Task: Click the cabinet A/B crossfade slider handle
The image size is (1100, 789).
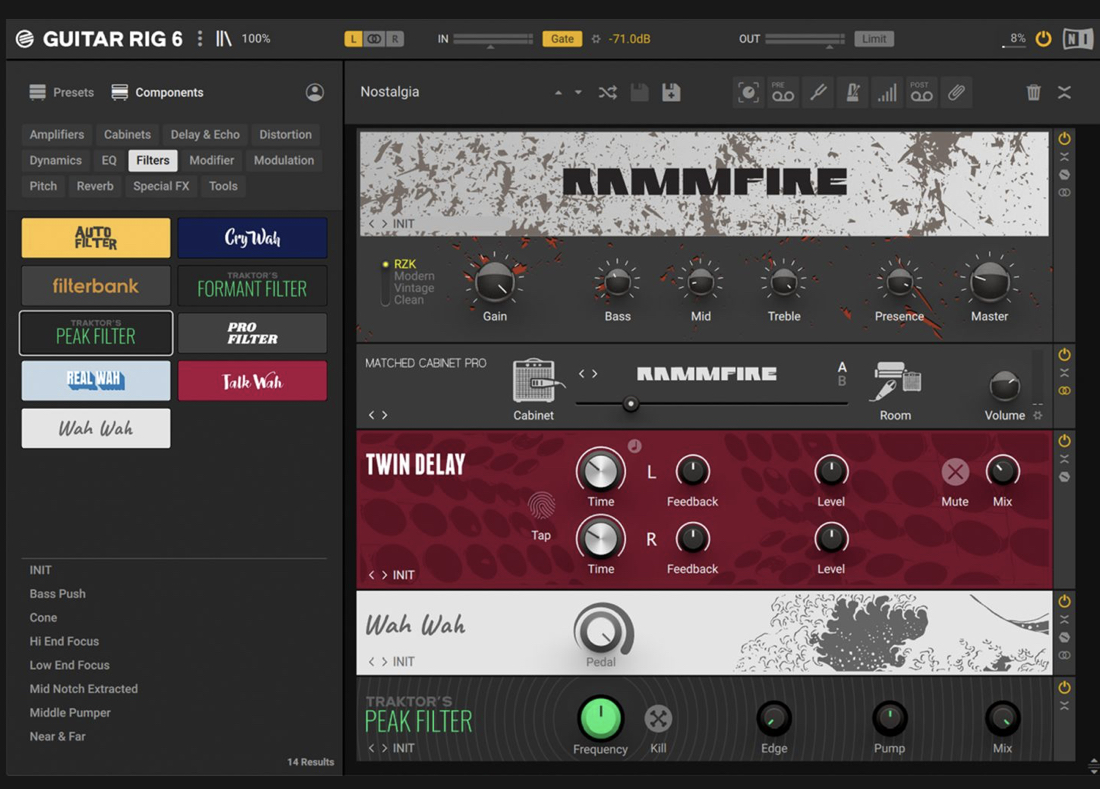Action: tap(631, 403)
